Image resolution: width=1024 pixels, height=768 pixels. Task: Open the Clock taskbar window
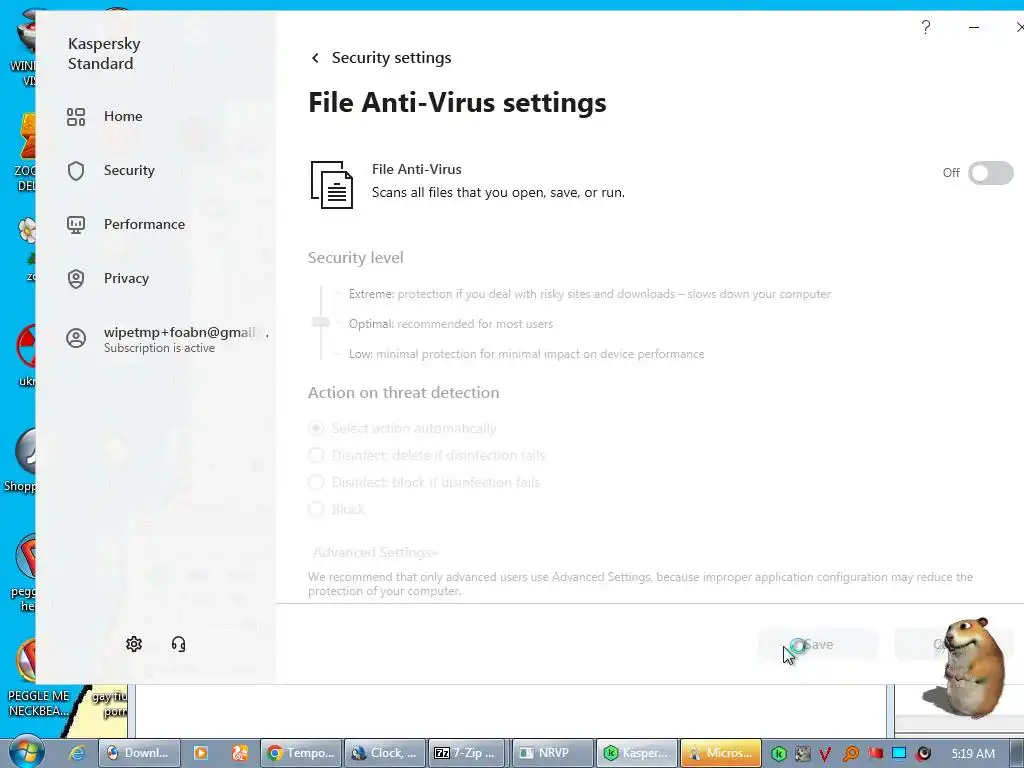[384, 753]
